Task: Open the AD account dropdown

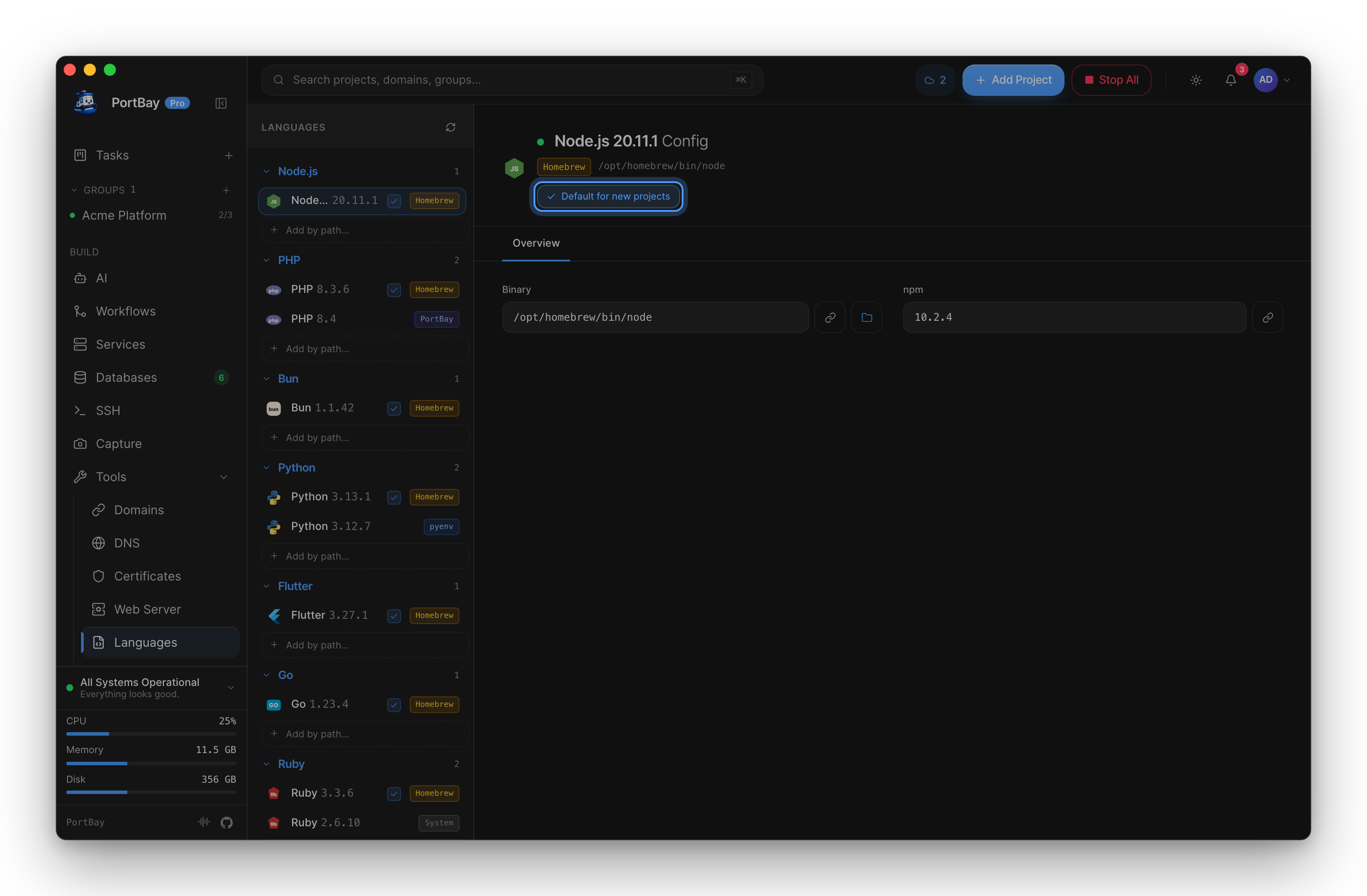Action: [x=1272, y=81]
